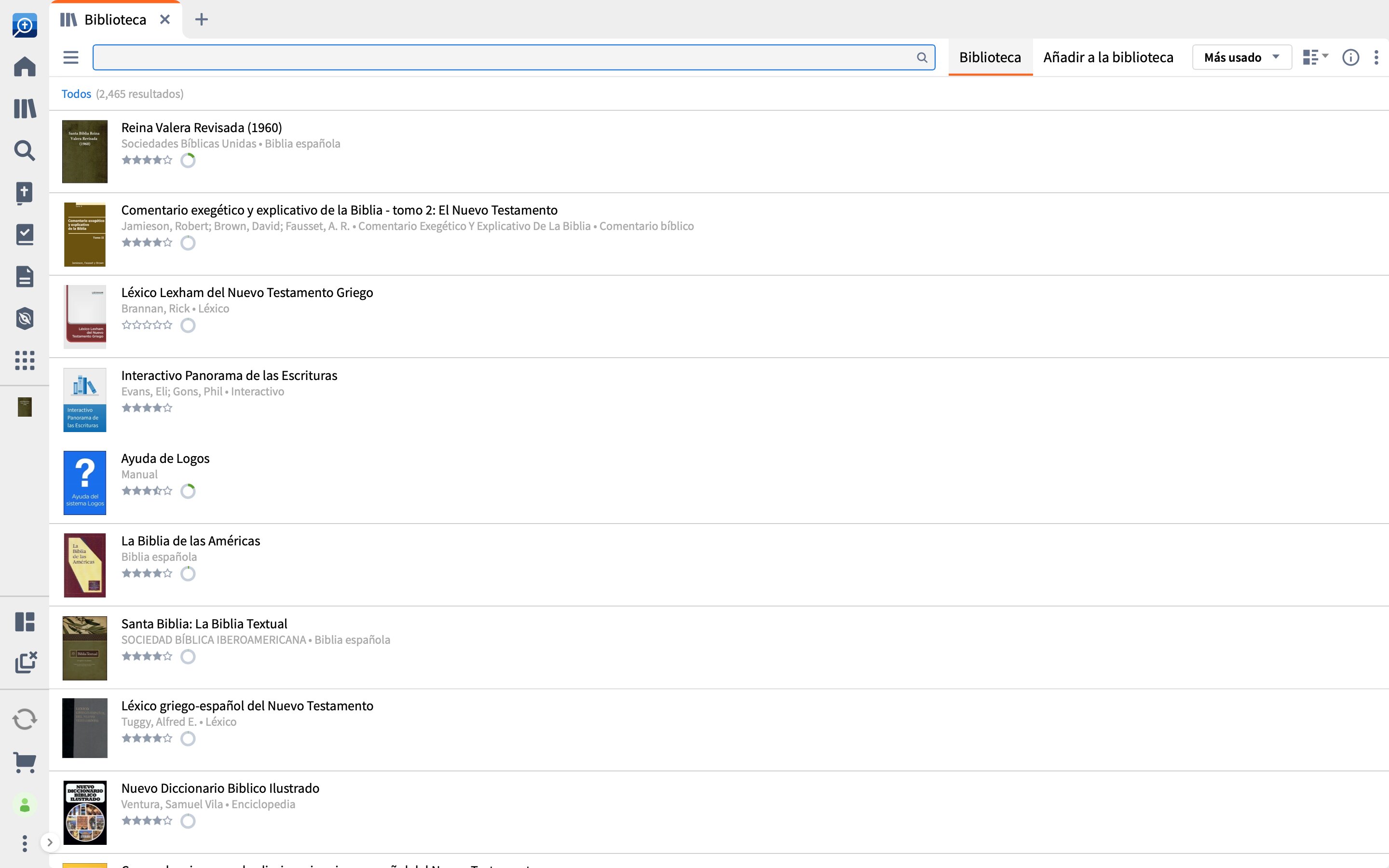The height and width of the screenshot is (868, 1389).
Task: Open Nuevo Diccionario Biblico Ilustrado
Action: [x=220, y=788]
